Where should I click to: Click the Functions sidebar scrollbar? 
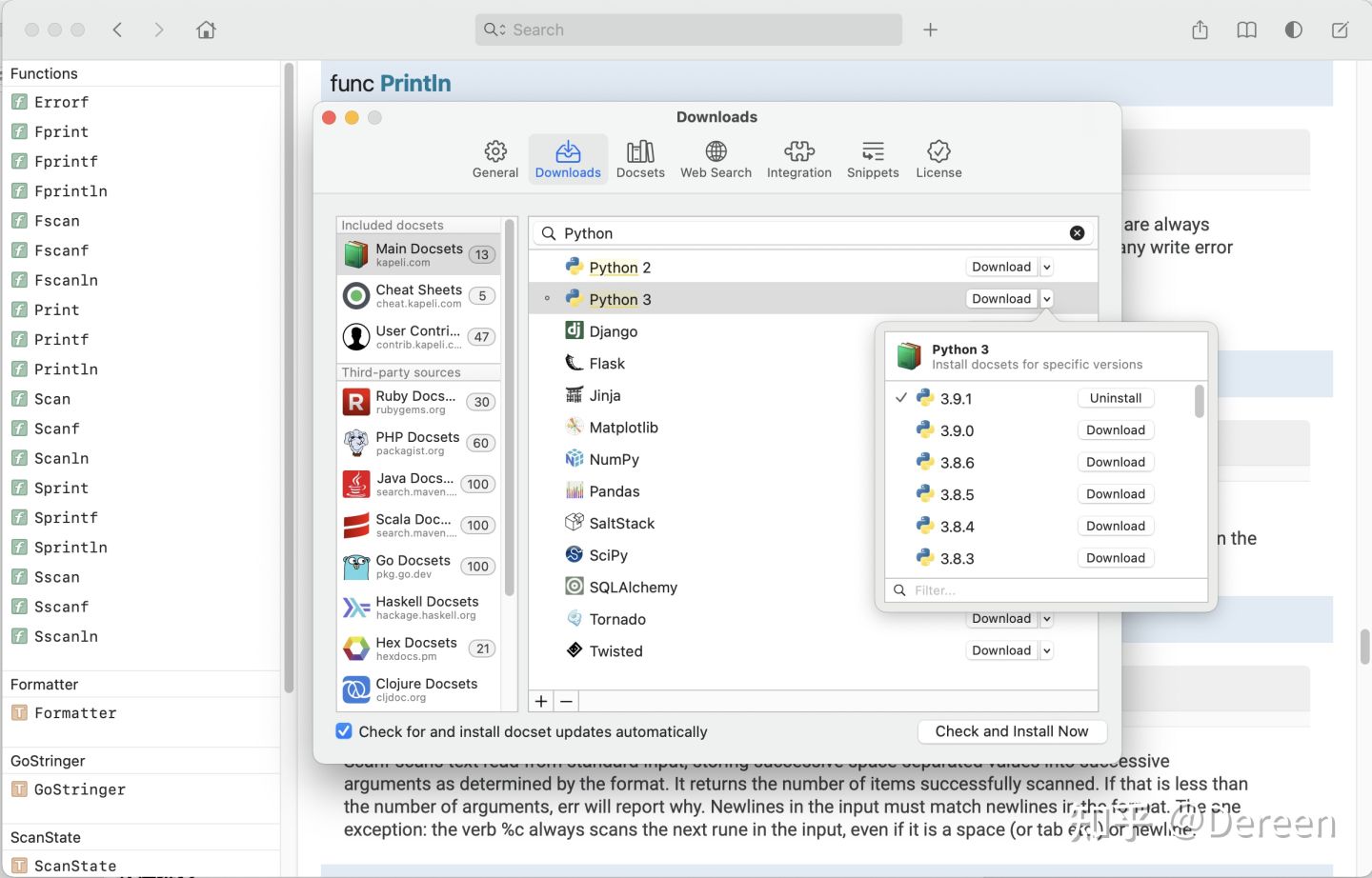[289, 378]
